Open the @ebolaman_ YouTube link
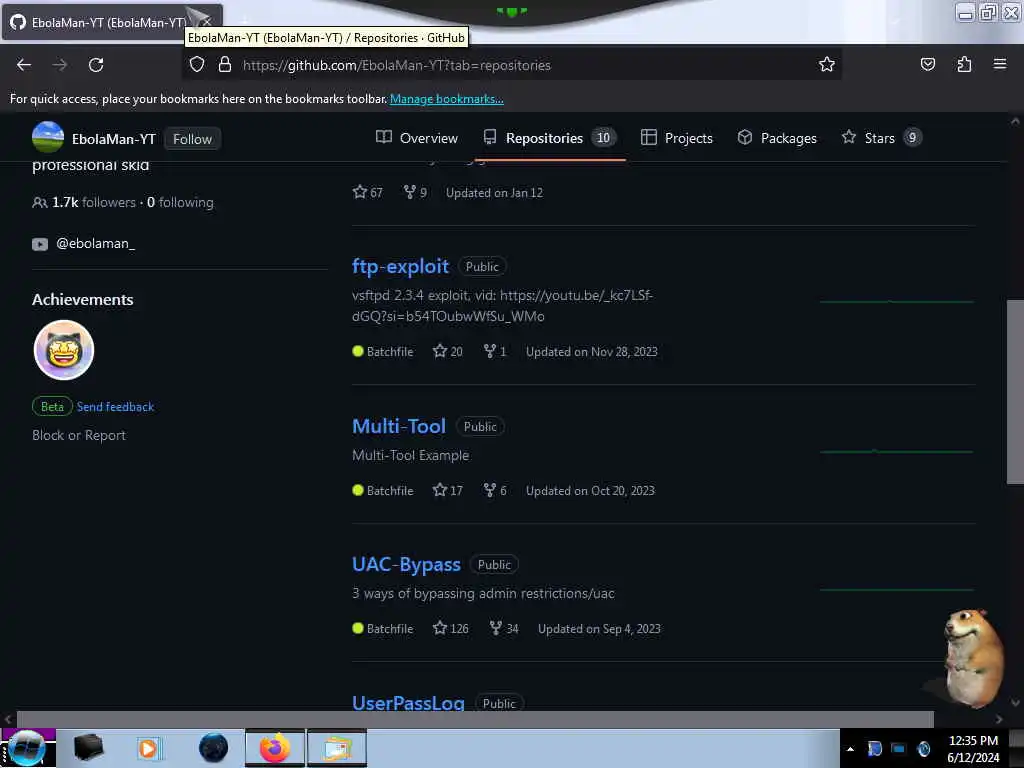This screenshot has height=768, width=1024. pos(95,244)
